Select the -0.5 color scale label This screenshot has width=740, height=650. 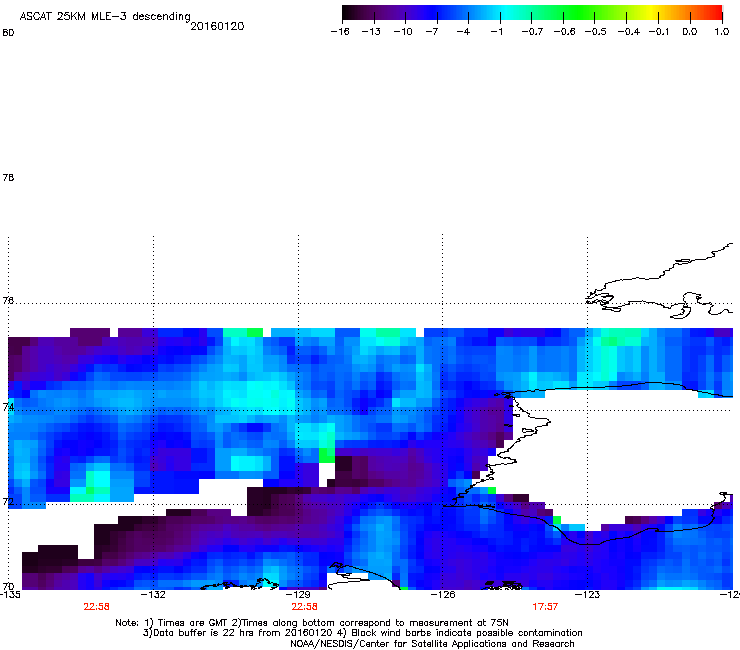coord(595,32)
